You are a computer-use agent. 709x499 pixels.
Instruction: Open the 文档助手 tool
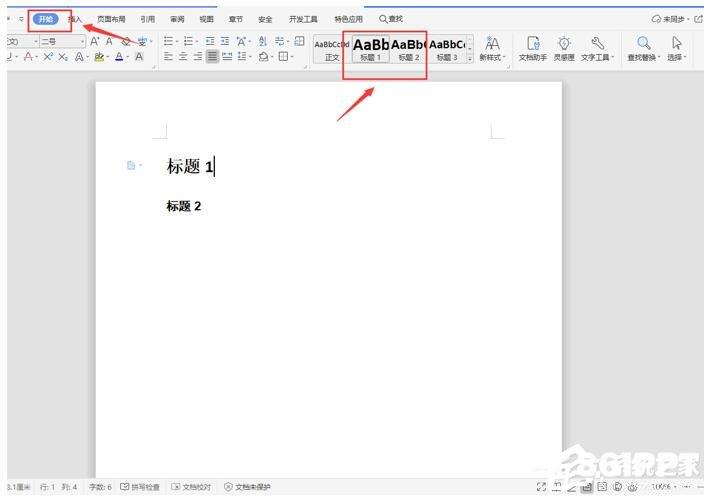(533, 49)
